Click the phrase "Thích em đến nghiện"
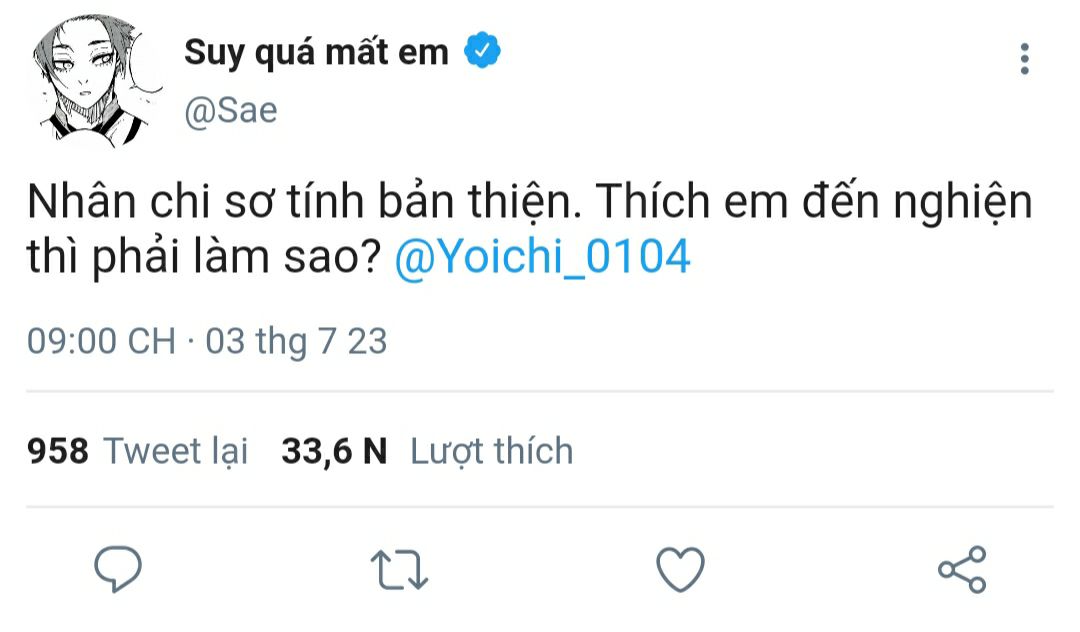The image size is (1080, 632). [x=814, y=203]
